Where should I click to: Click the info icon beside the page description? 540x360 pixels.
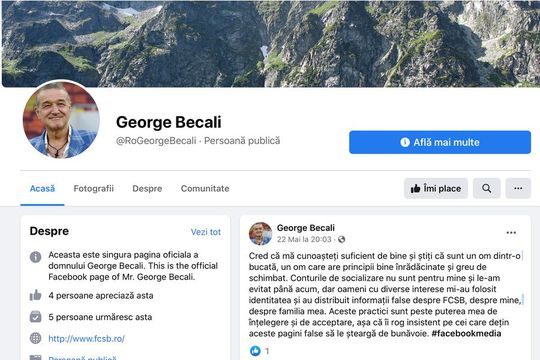pyautogui.click(x=35, y=257)
